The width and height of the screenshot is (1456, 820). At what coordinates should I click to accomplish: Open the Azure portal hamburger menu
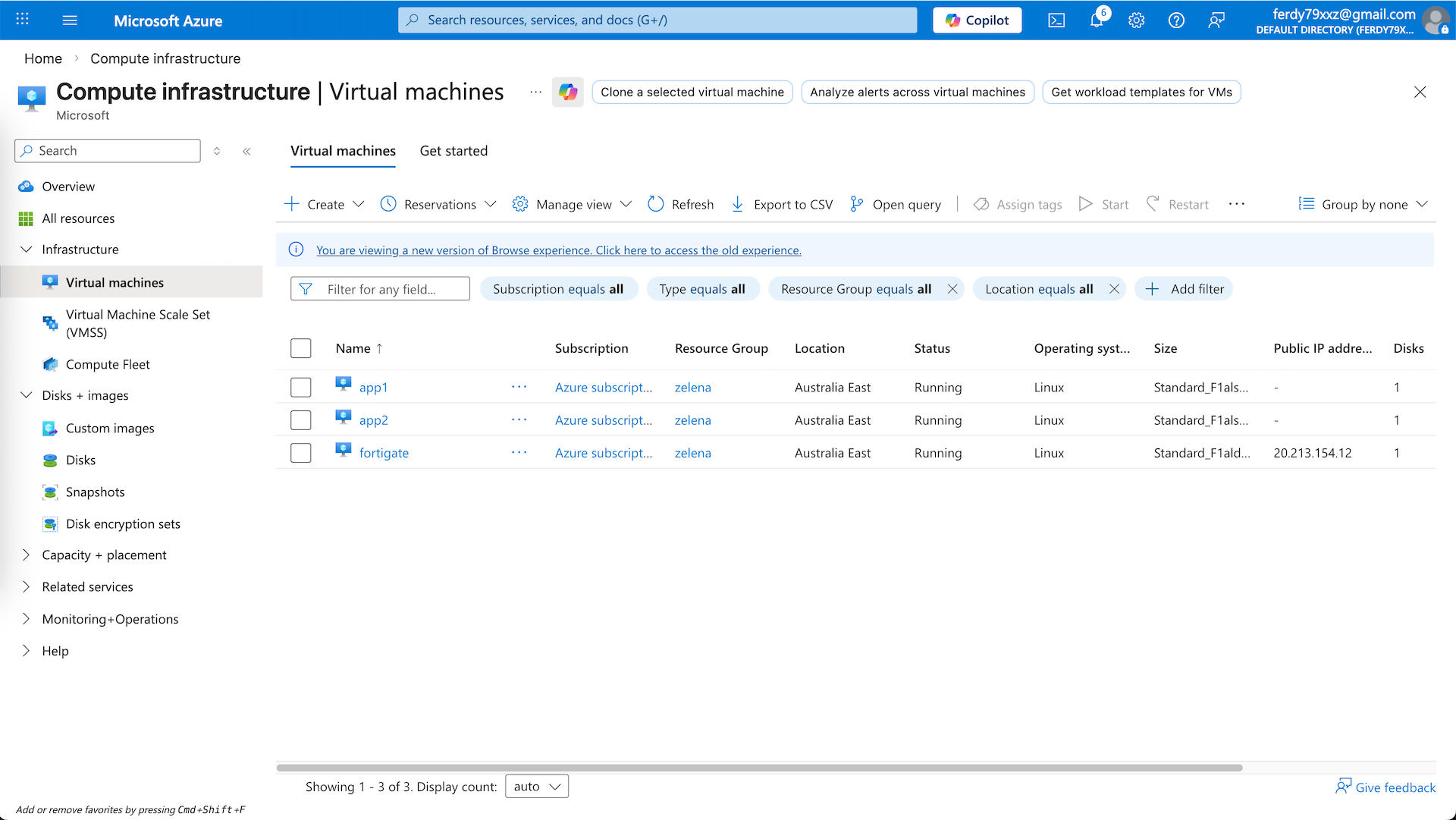coord(70,20)
